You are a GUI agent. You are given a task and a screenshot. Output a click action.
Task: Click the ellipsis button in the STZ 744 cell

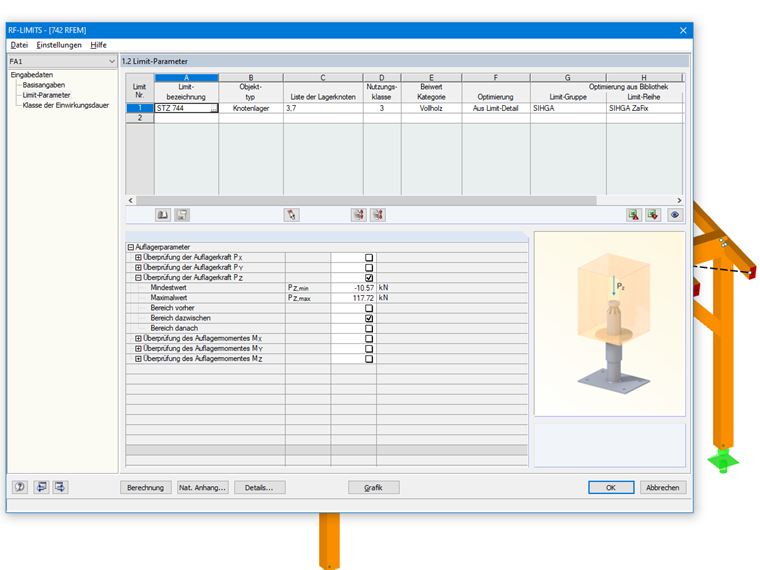tap(214, 109)
